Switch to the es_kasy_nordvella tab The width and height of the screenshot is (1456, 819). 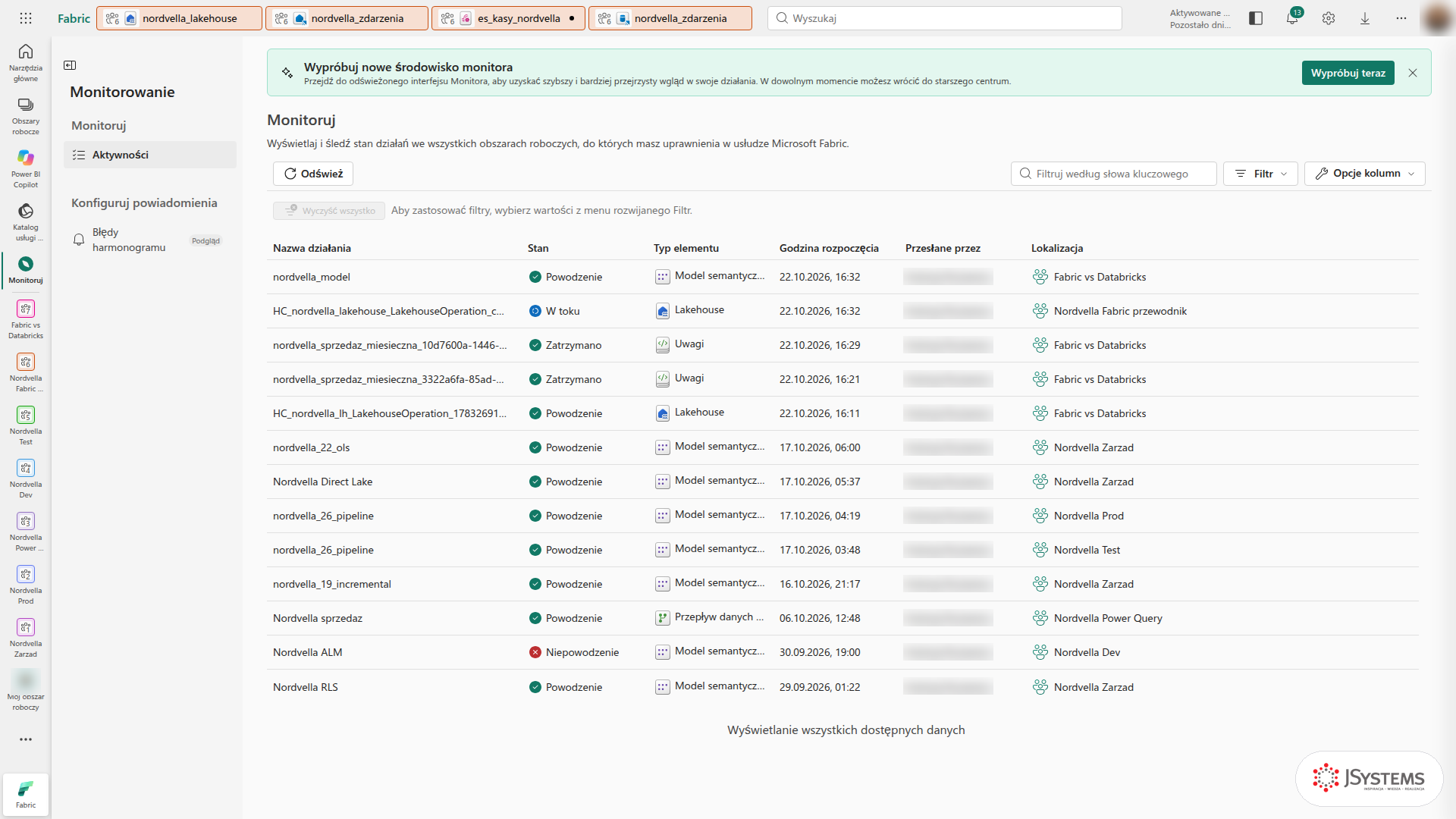pos(508,18)
